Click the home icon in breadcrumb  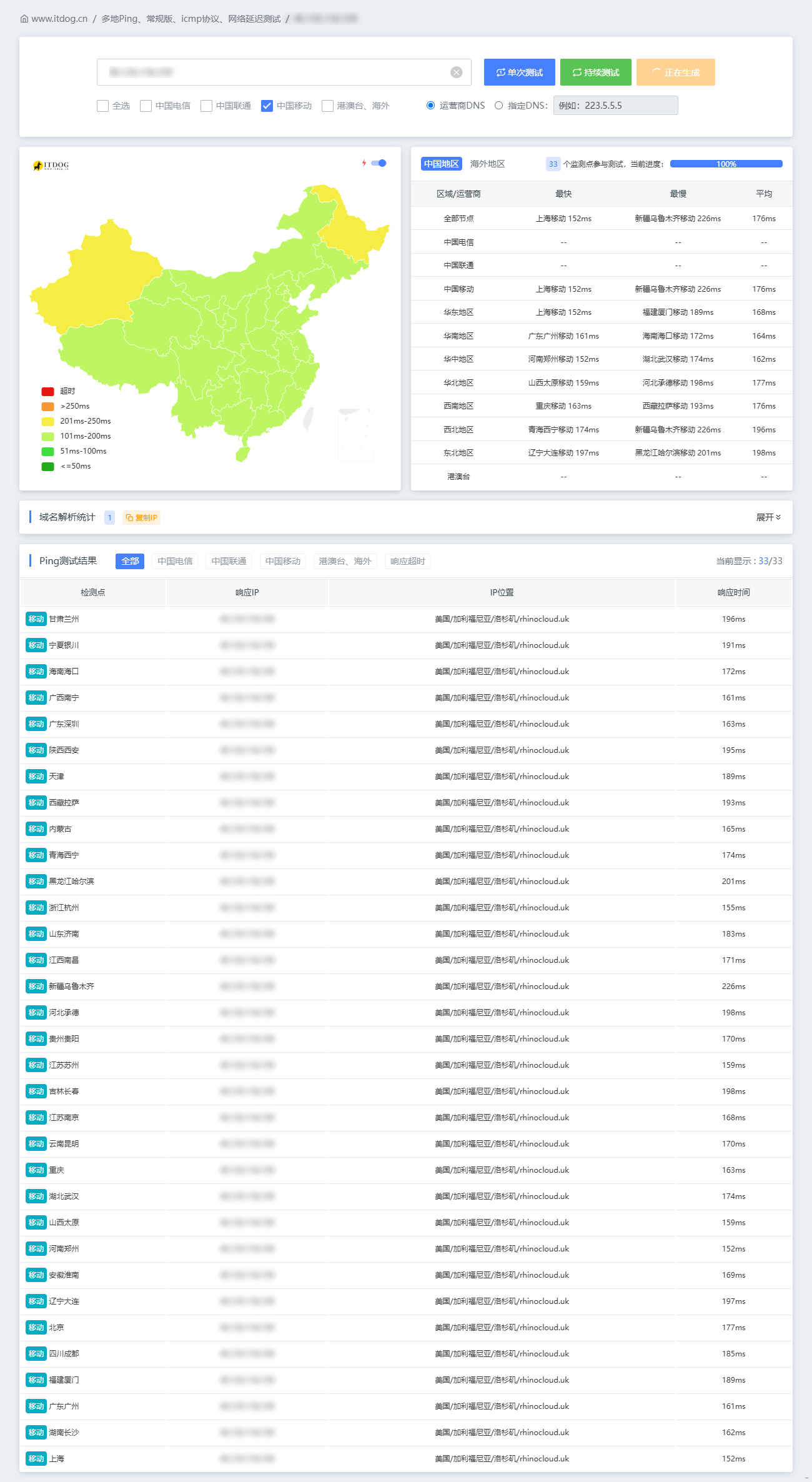[24, 19]
